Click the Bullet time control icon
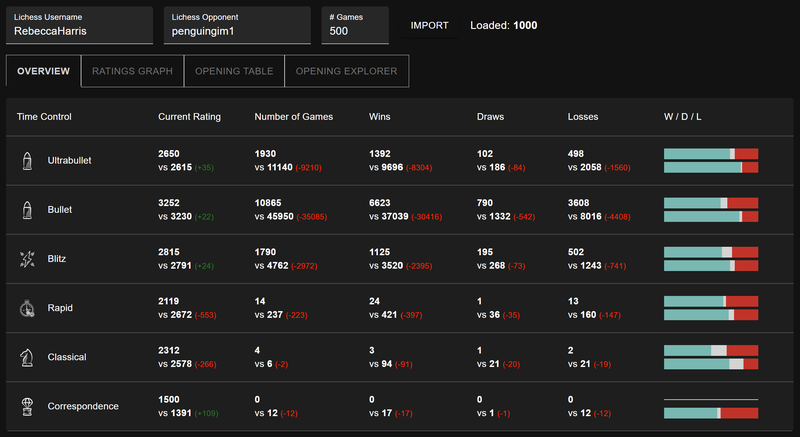 (x=28, y=210)
